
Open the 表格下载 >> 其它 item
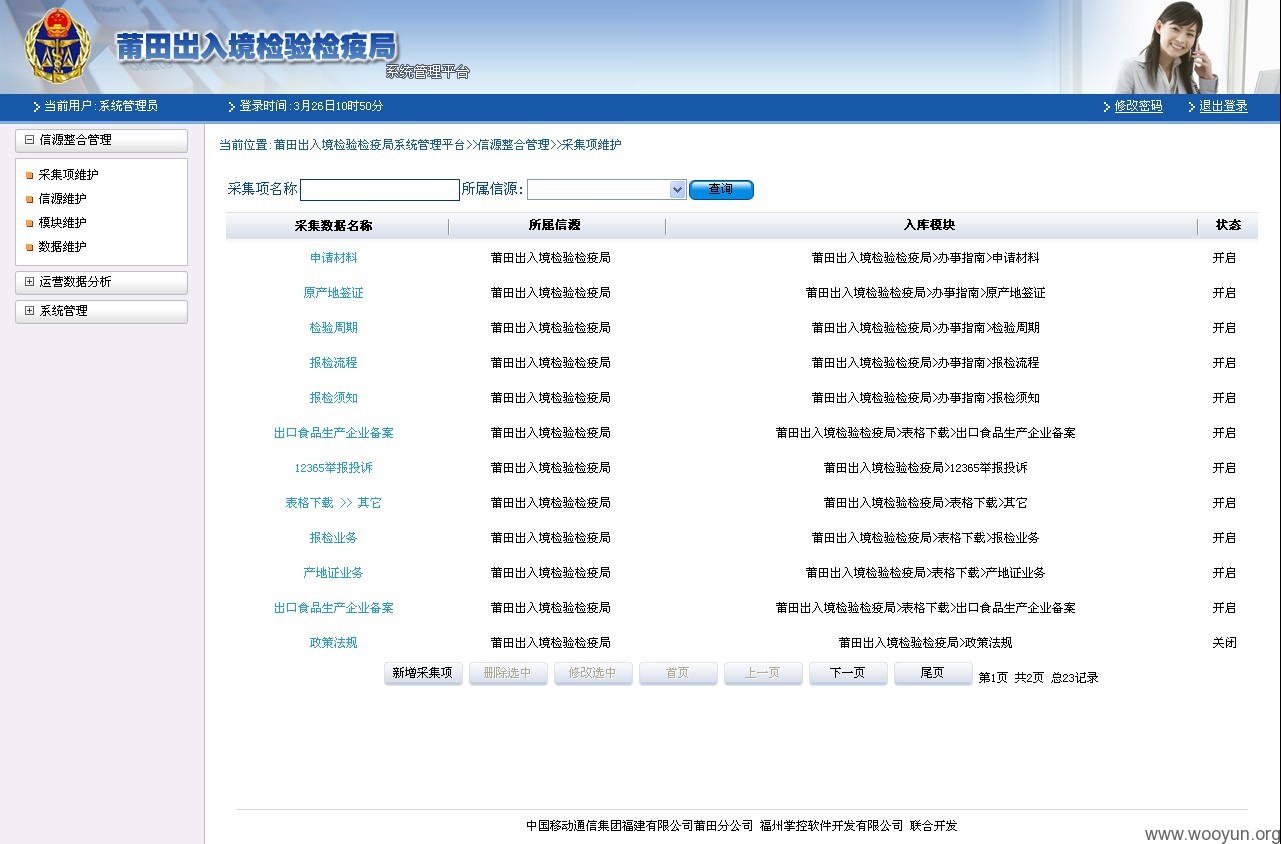coord(333,503)
